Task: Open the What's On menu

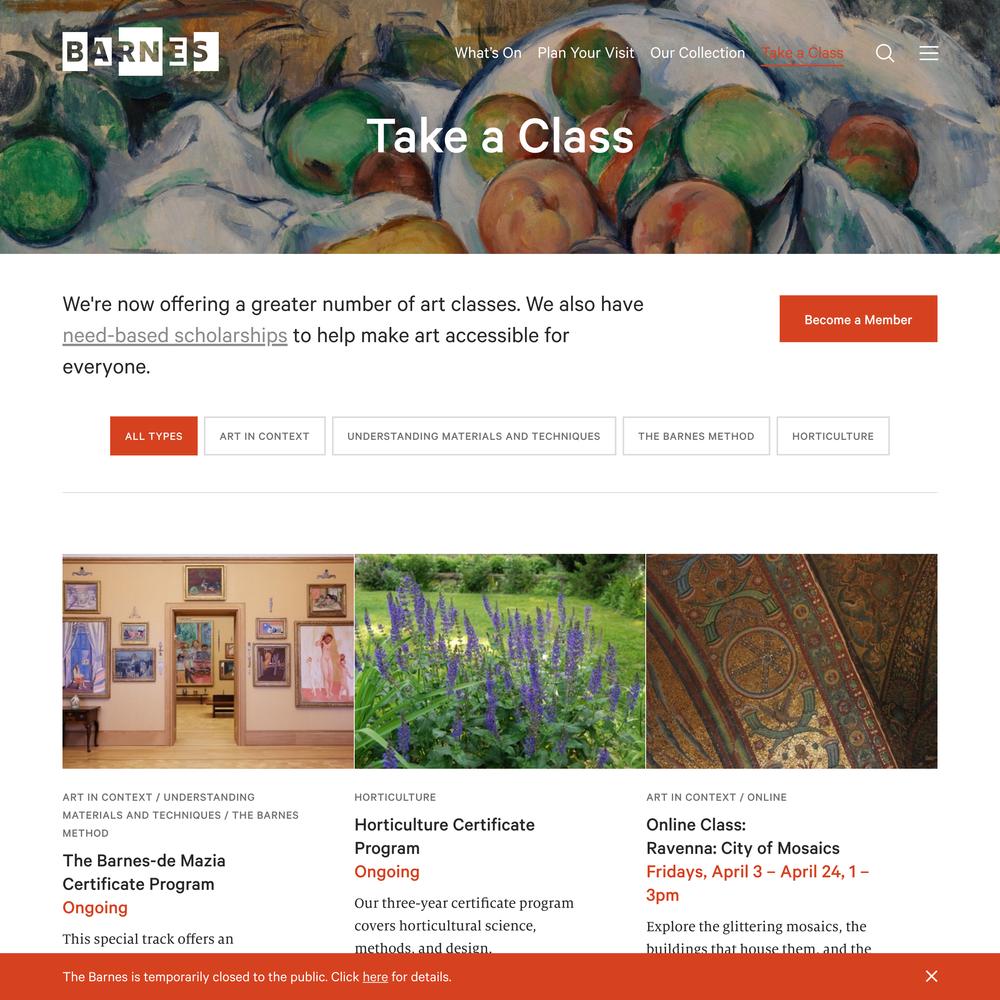Action: click(x=488, y=53)
